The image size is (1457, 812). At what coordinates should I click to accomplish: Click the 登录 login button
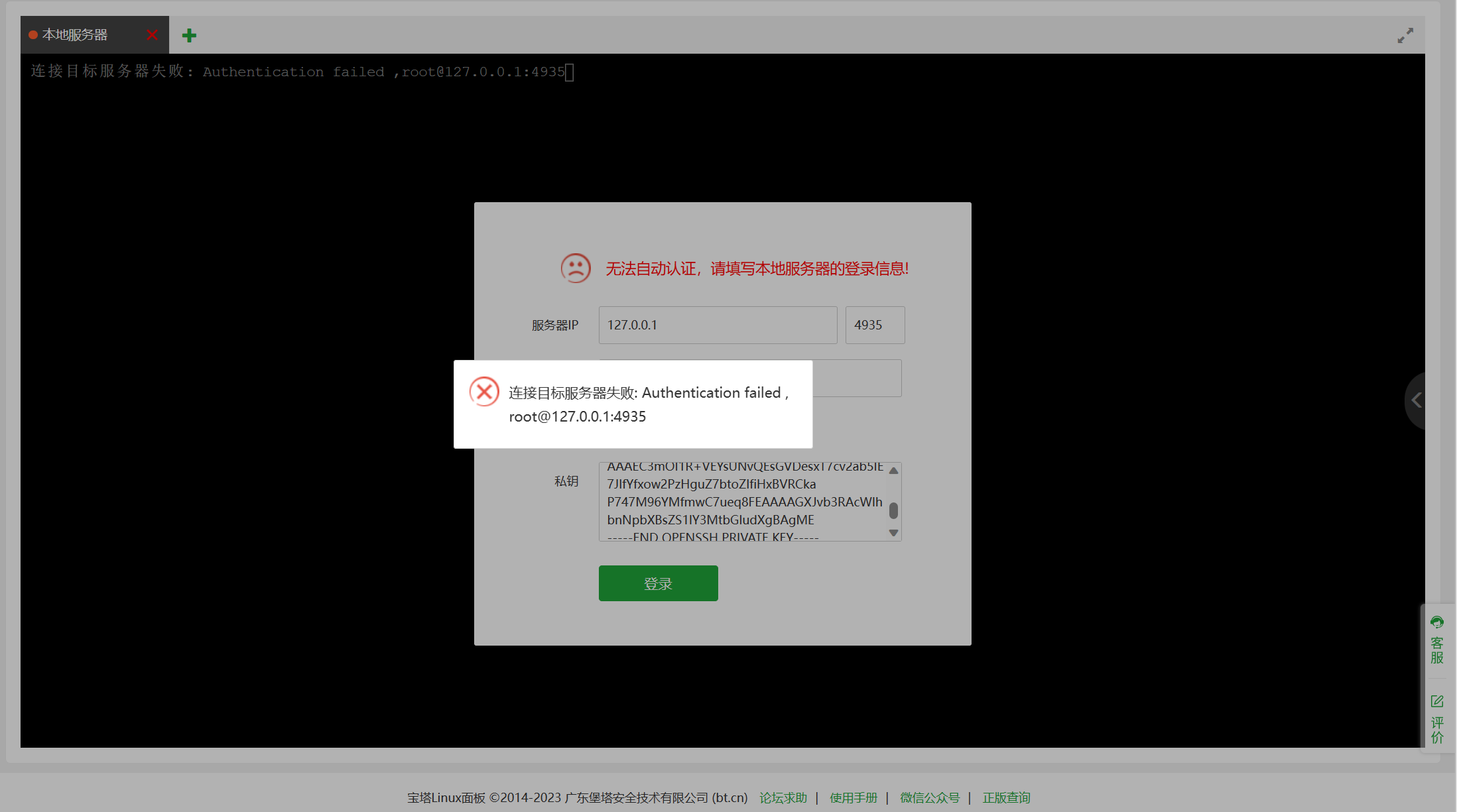658,583
